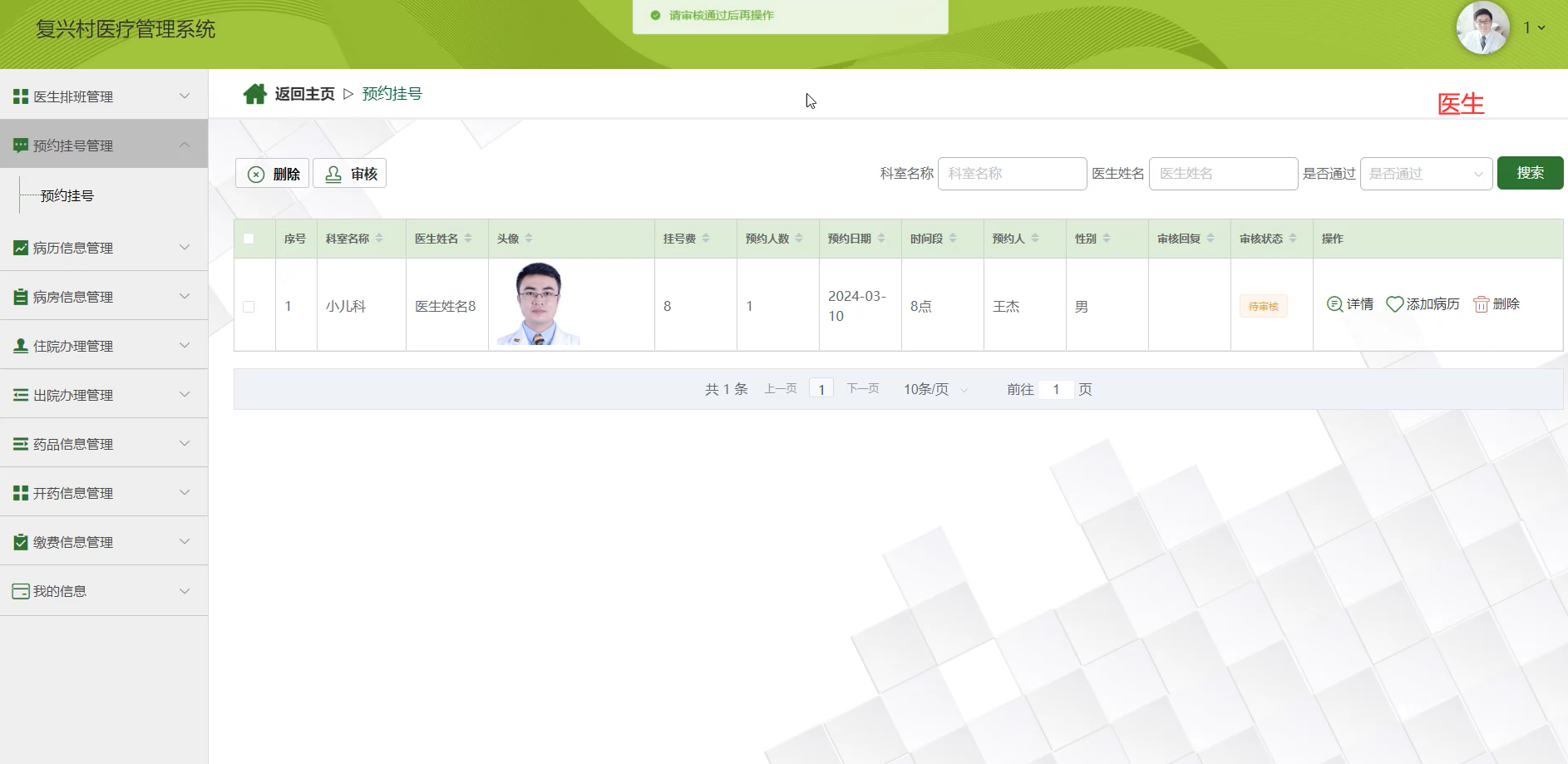Open the user account dropdown arrow

[1541, 27]
